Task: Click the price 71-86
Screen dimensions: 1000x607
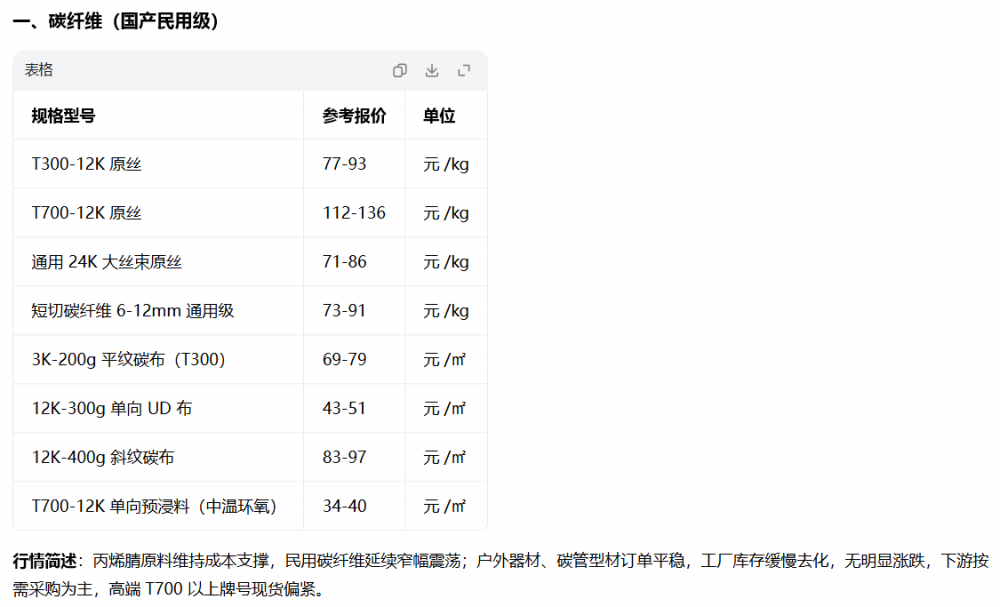Action: click(x=344, y=262)
